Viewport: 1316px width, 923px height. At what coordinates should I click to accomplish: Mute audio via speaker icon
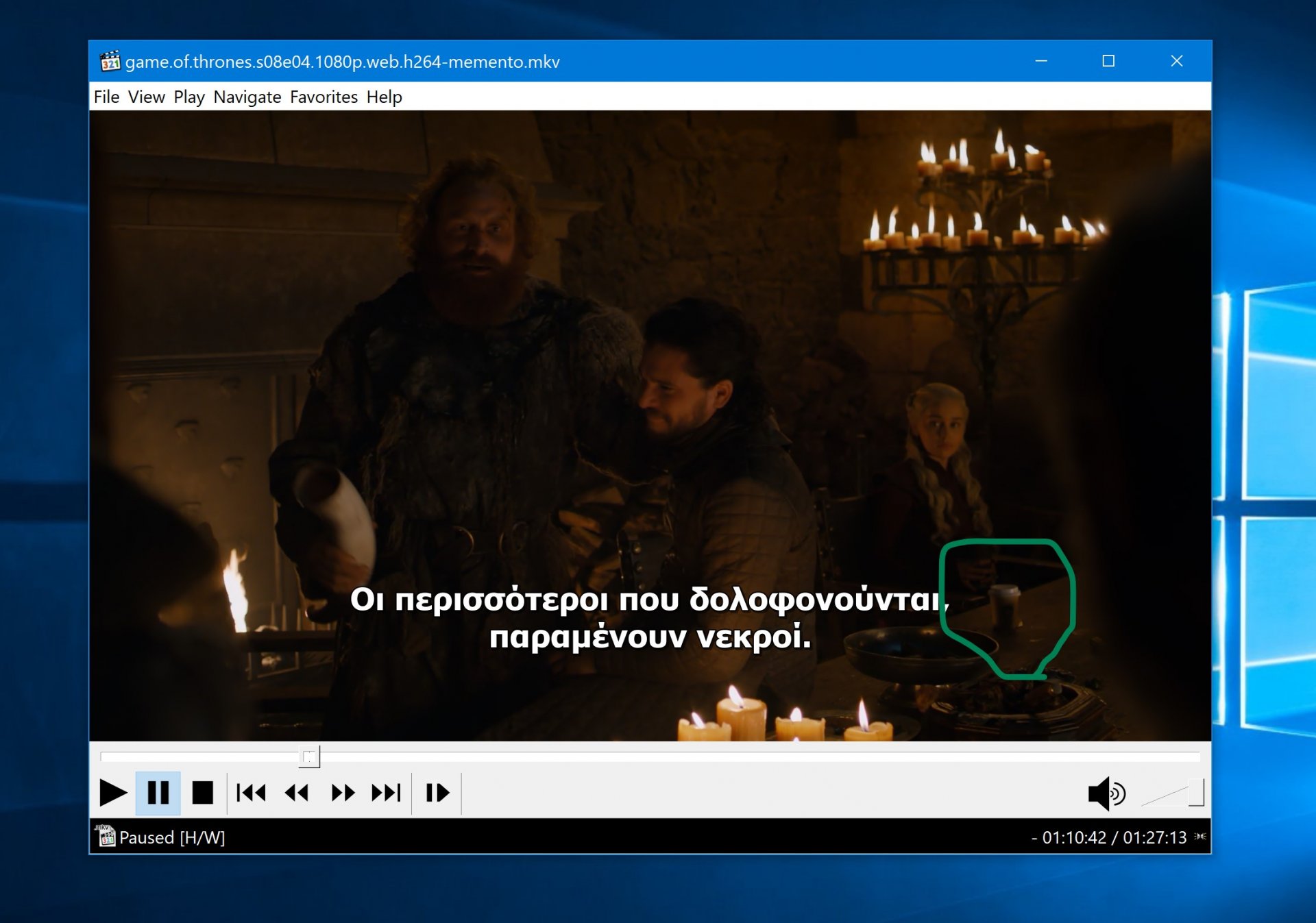[1106, 793]
